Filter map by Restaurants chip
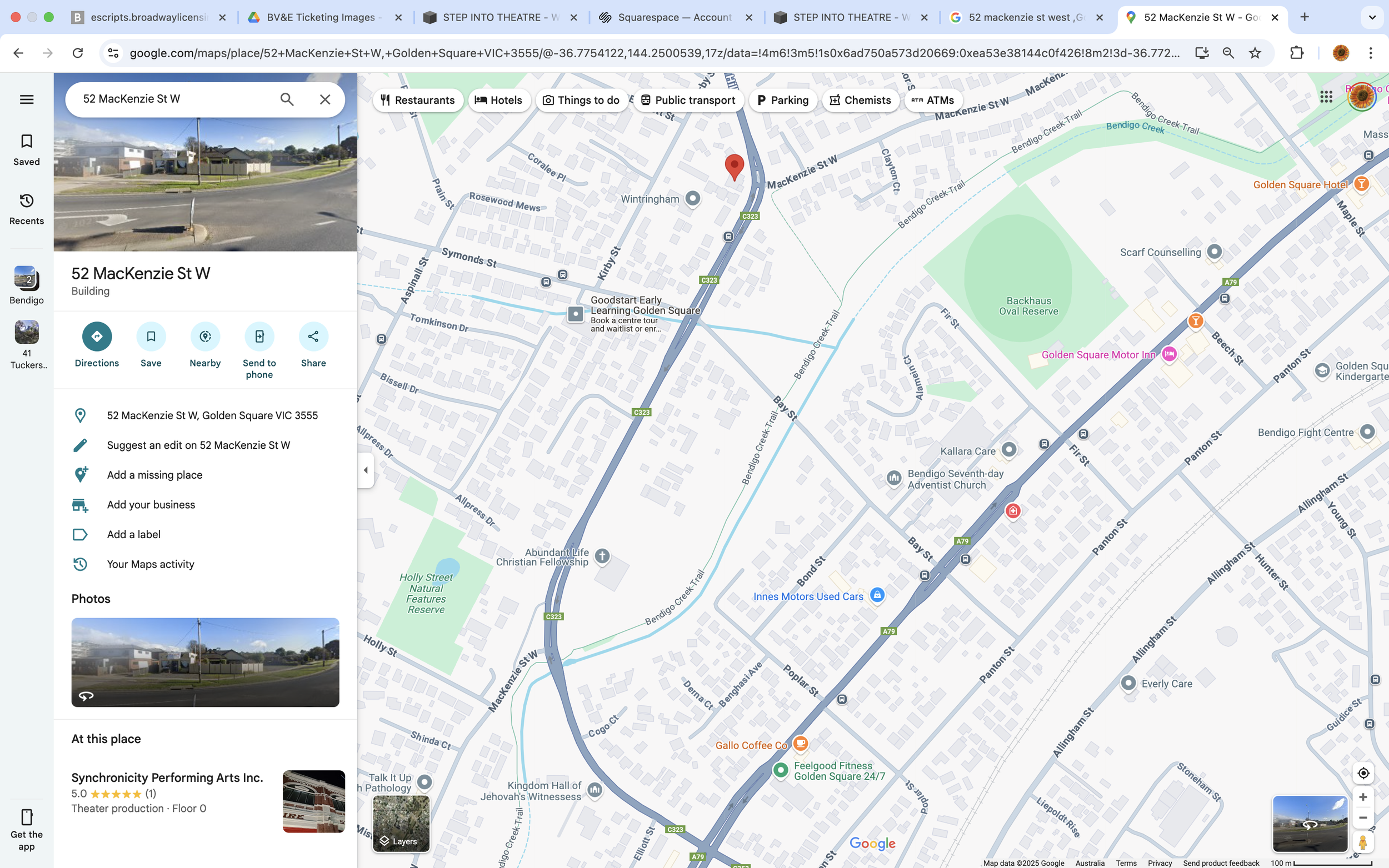 pyautogui.click(x=418, y=100)
